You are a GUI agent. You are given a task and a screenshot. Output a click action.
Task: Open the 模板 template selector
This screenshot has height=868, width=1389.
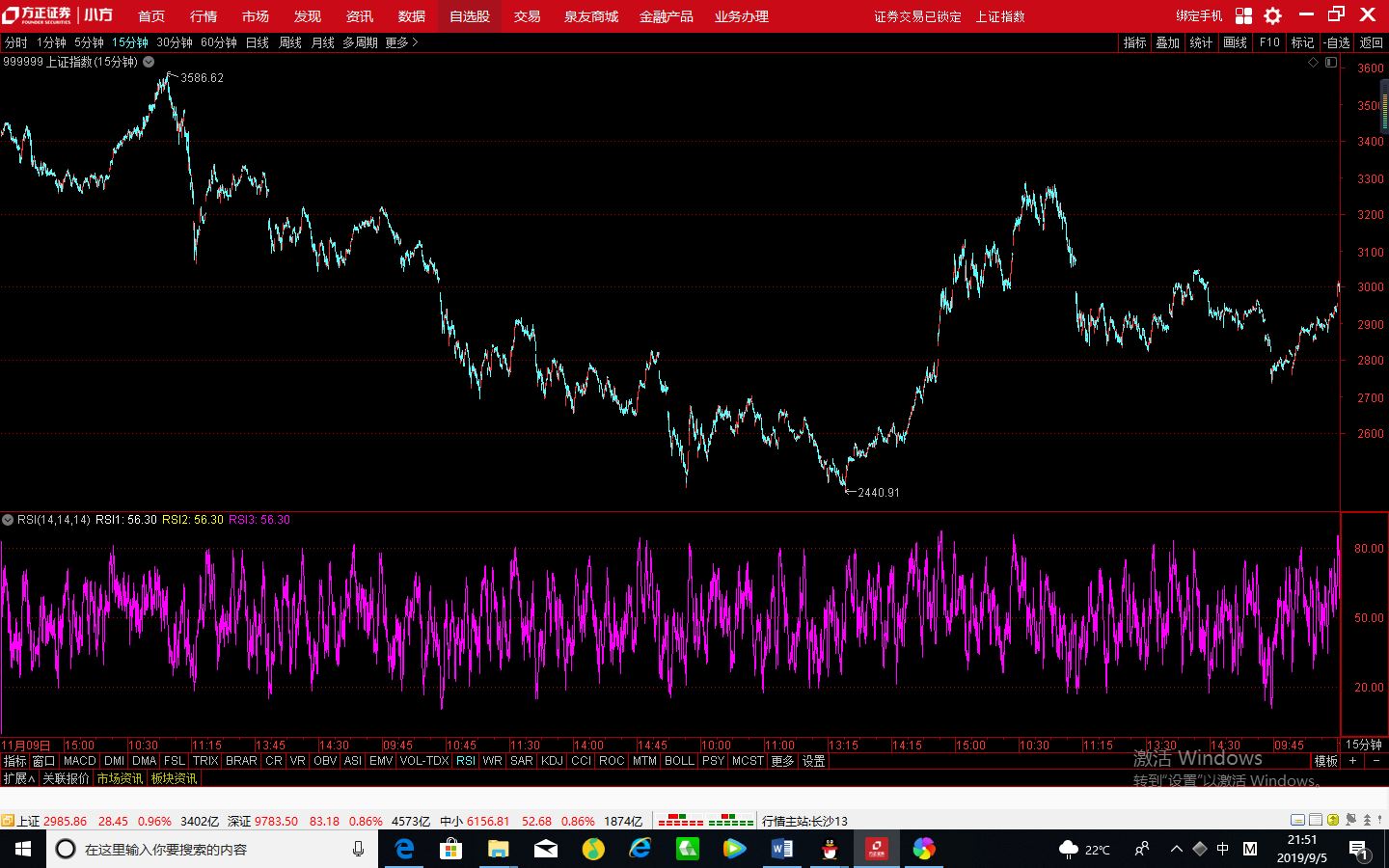(1326, 761)
